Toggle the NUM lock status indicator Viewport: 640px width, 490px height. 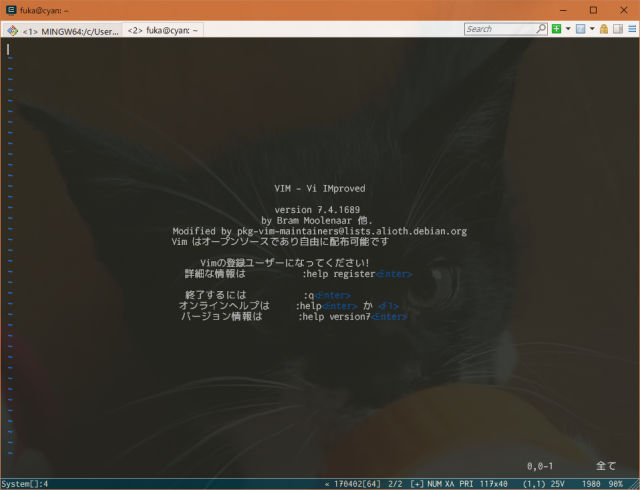tap(435, 484)
